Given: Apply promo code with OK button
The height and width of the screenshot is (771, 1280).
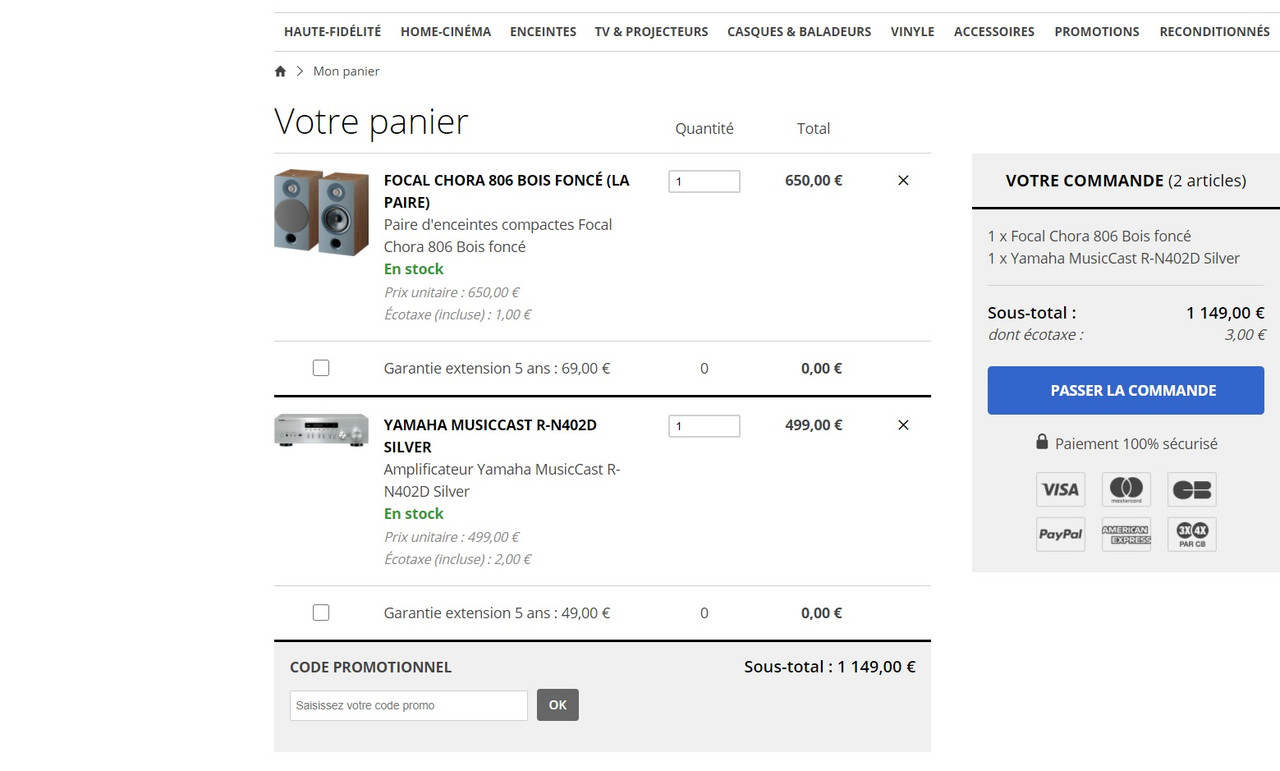Looking at the screenshot, I should (x=558, y=705).
